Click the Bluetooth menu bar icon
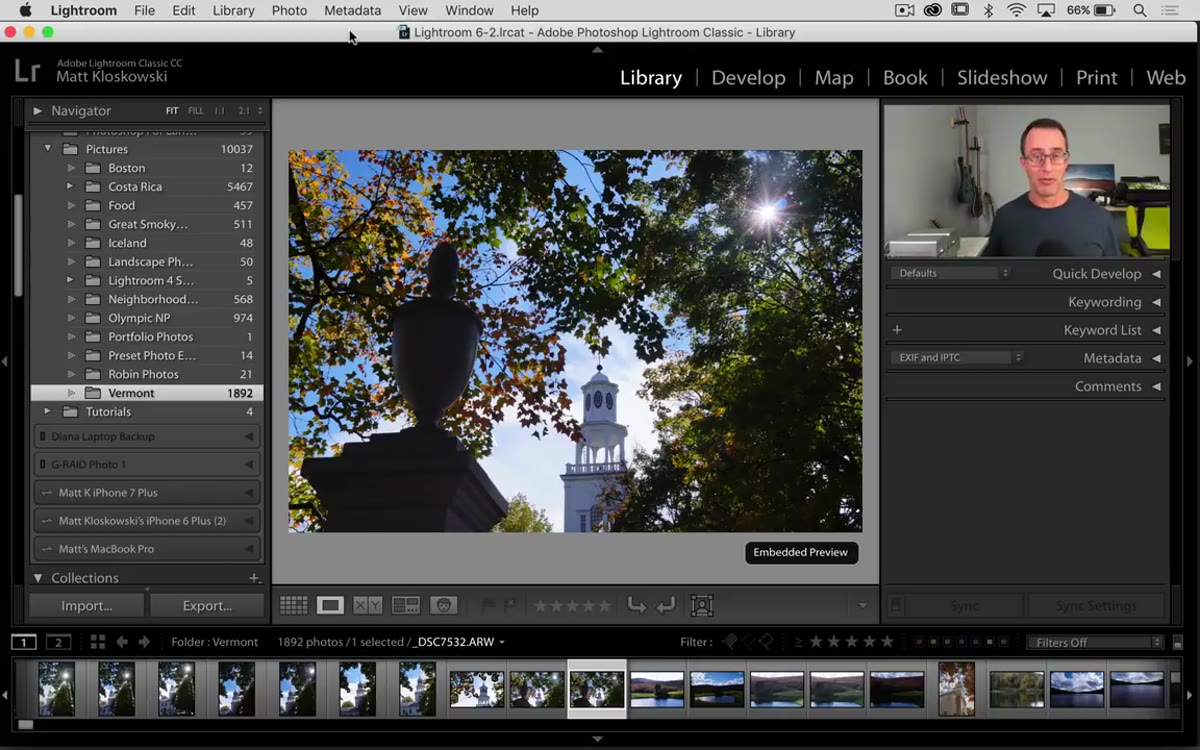Image resolution: width=1200 pixels, height=750 pixels. point(988,10)
